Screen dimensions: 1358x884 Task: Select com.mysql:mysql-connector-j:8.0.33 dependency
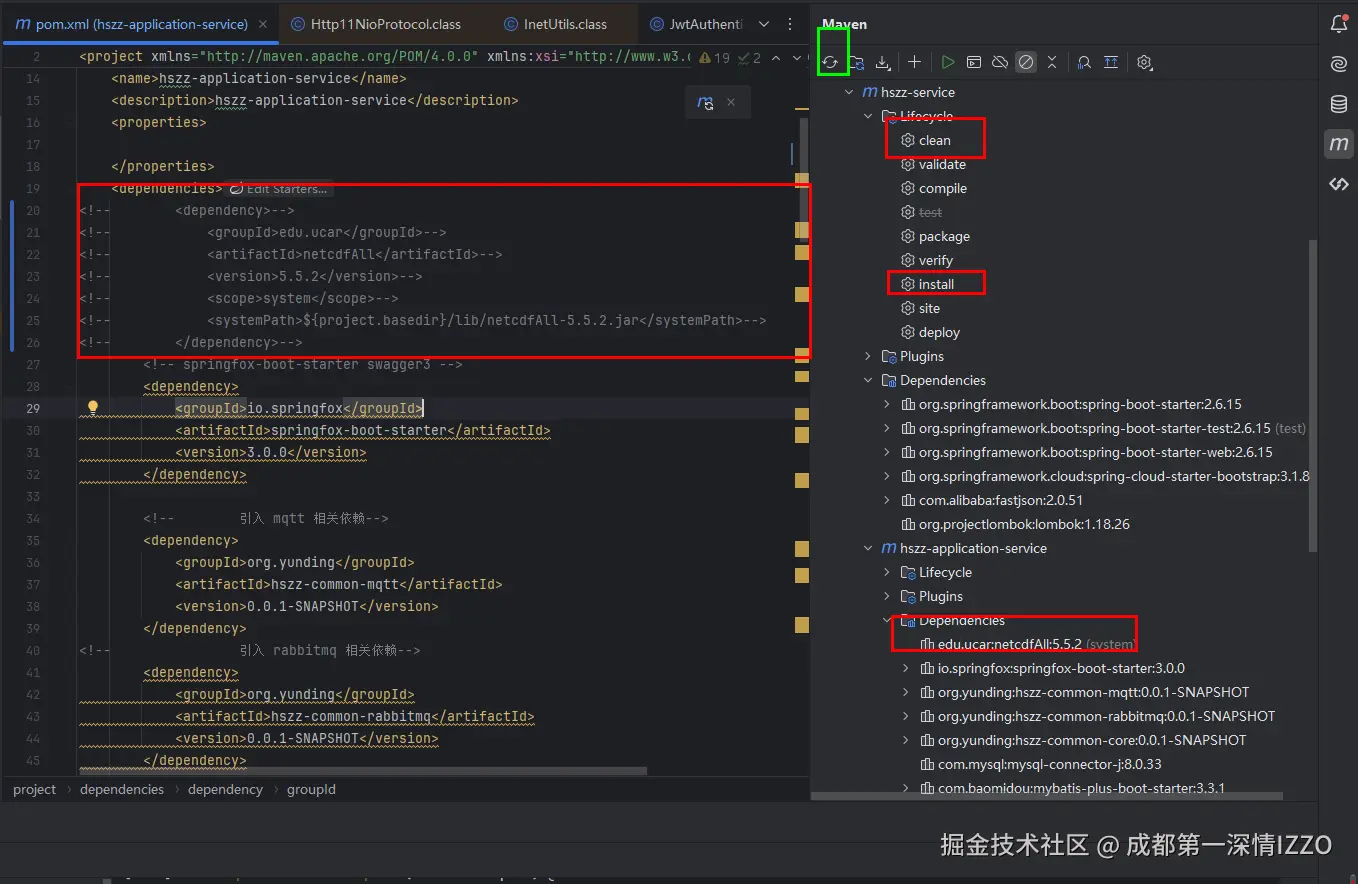point(1049,764)
